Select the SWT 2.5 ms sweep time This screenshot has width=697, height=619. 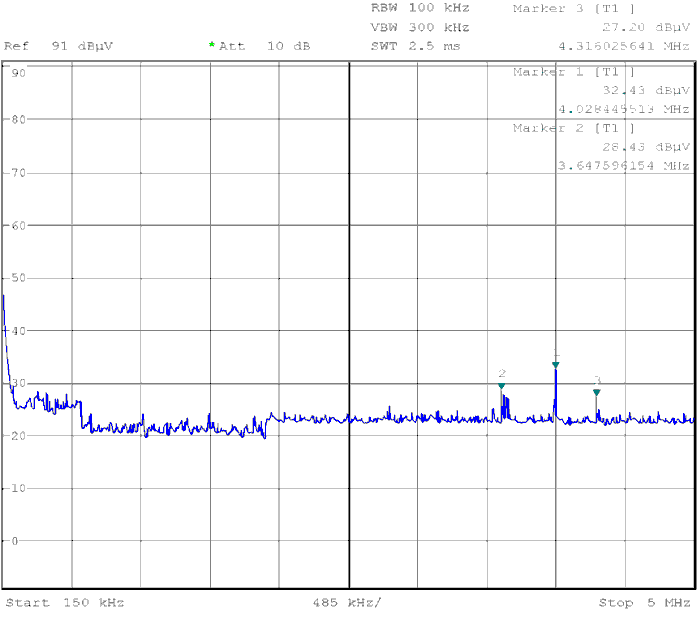[x=415, y=46]
